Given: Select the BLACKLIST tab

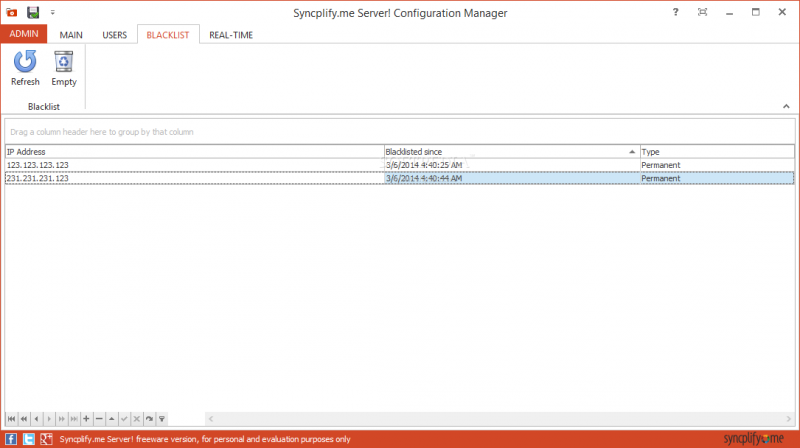Looking at the screenshot, I should pyautogui.click(x=168, y=35).
